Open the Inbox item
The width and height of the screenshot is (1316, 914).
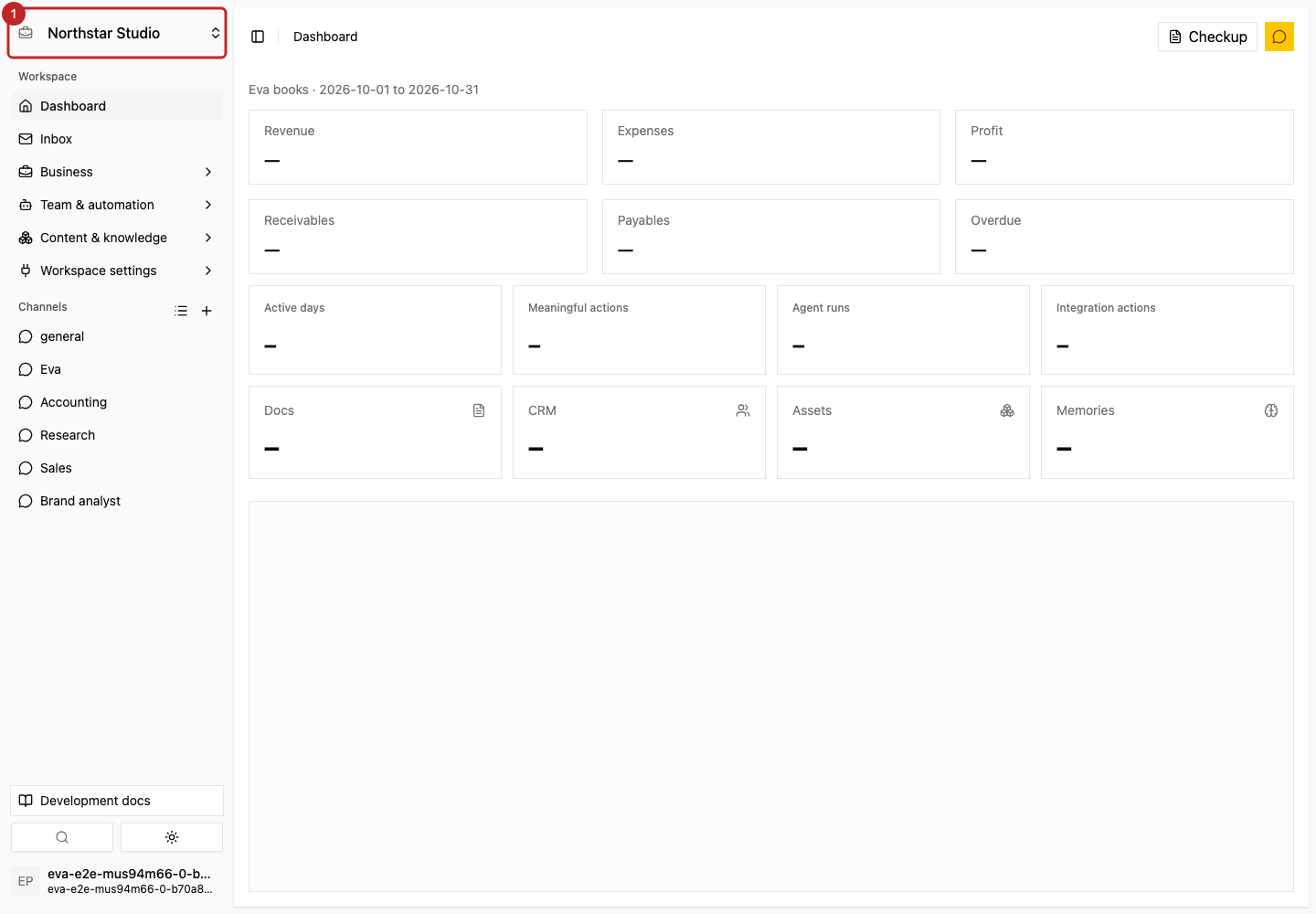(117, 139)
